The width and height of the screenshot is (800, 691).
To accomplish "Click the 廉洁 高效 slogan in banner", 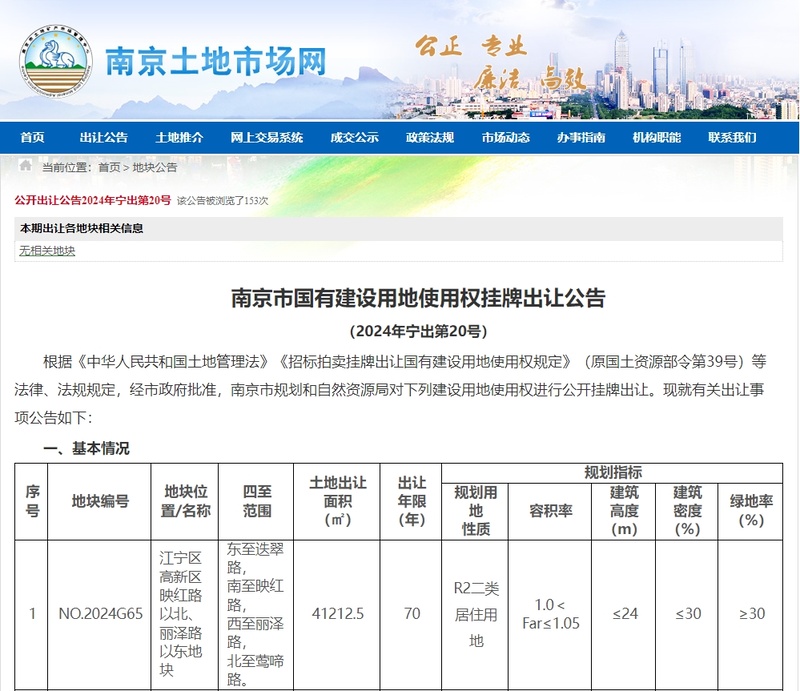I will (529, 79).
